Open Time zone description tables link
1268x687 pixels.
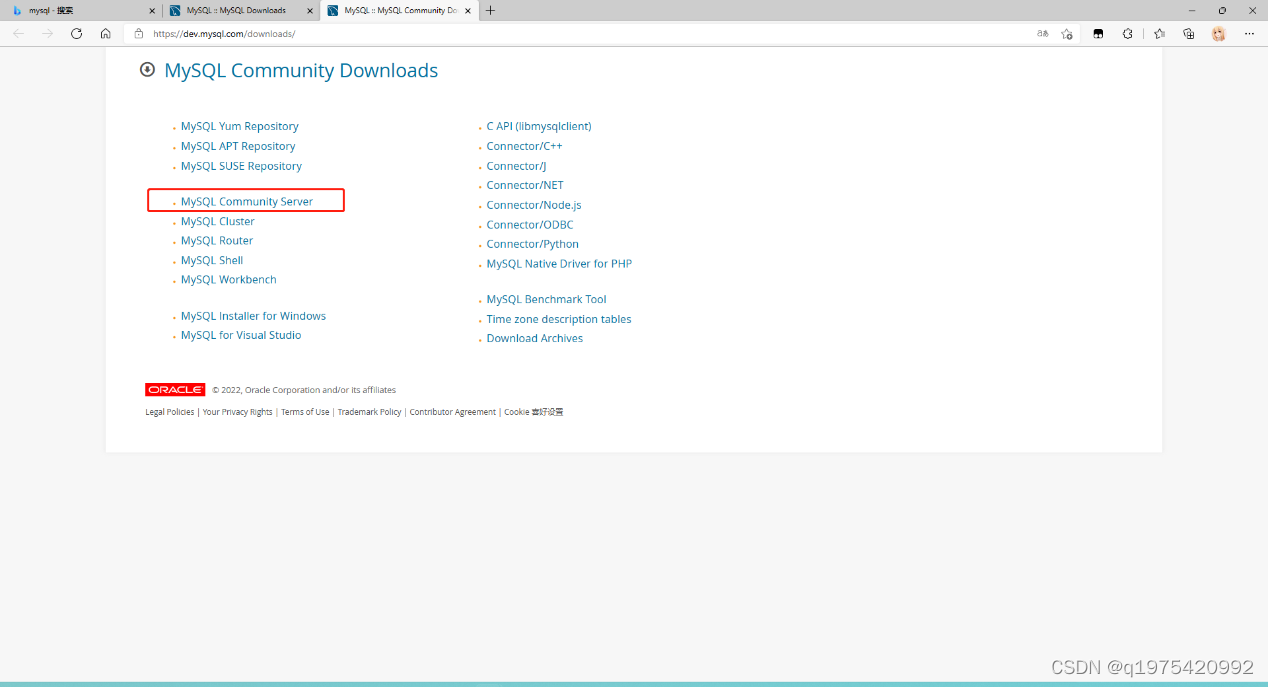point(559,319)
